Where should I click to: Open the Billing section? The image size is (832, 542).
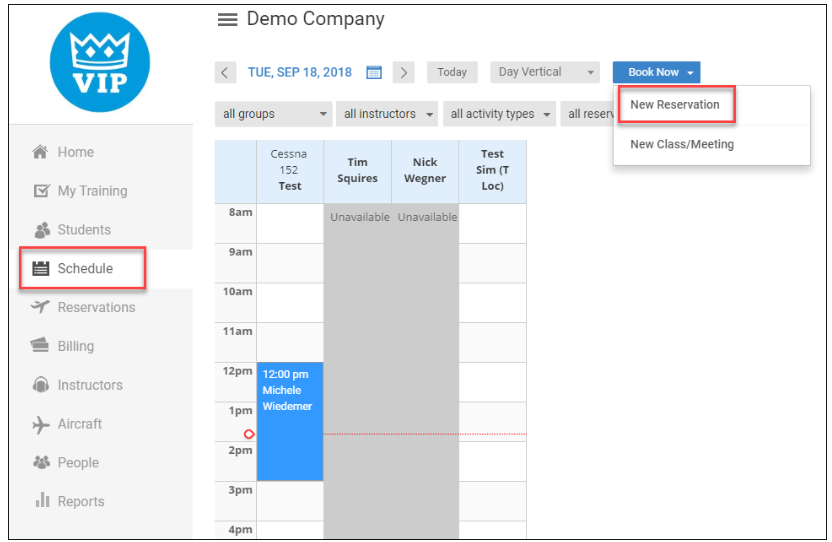(x=75, y=346)
